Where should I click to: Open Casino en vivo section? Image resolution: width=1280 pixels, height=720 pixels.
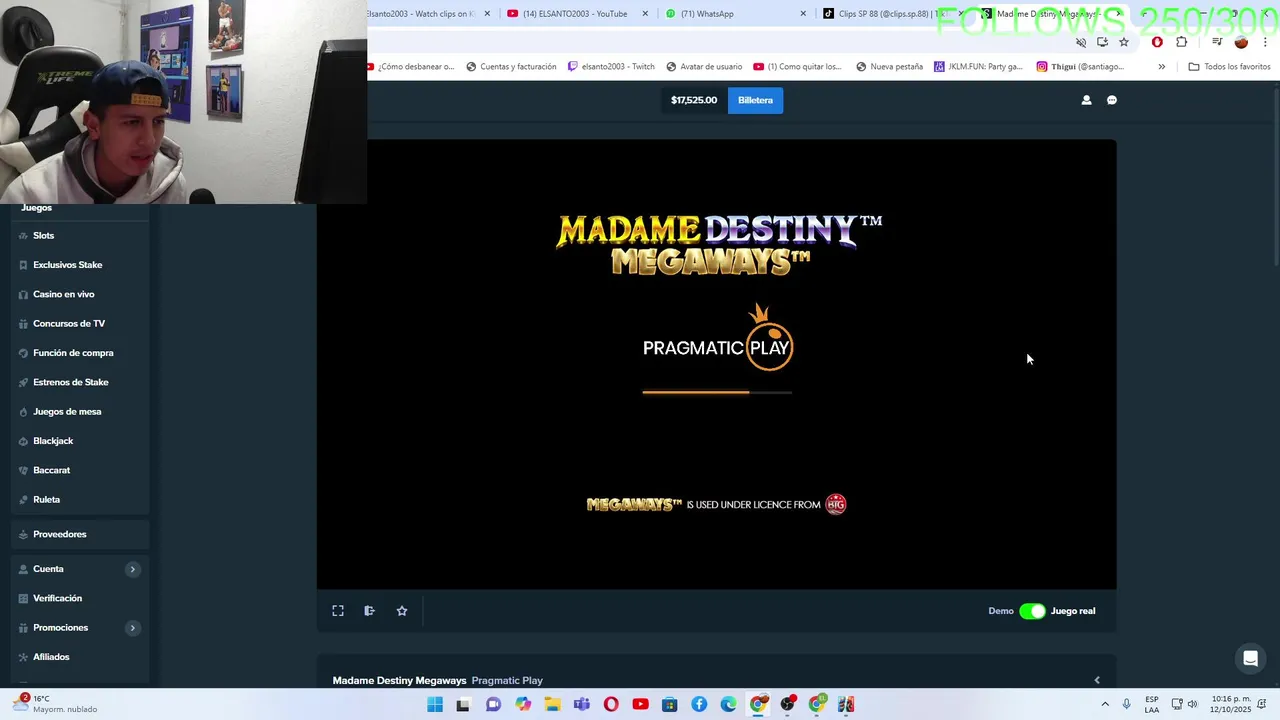click(80, 294)
